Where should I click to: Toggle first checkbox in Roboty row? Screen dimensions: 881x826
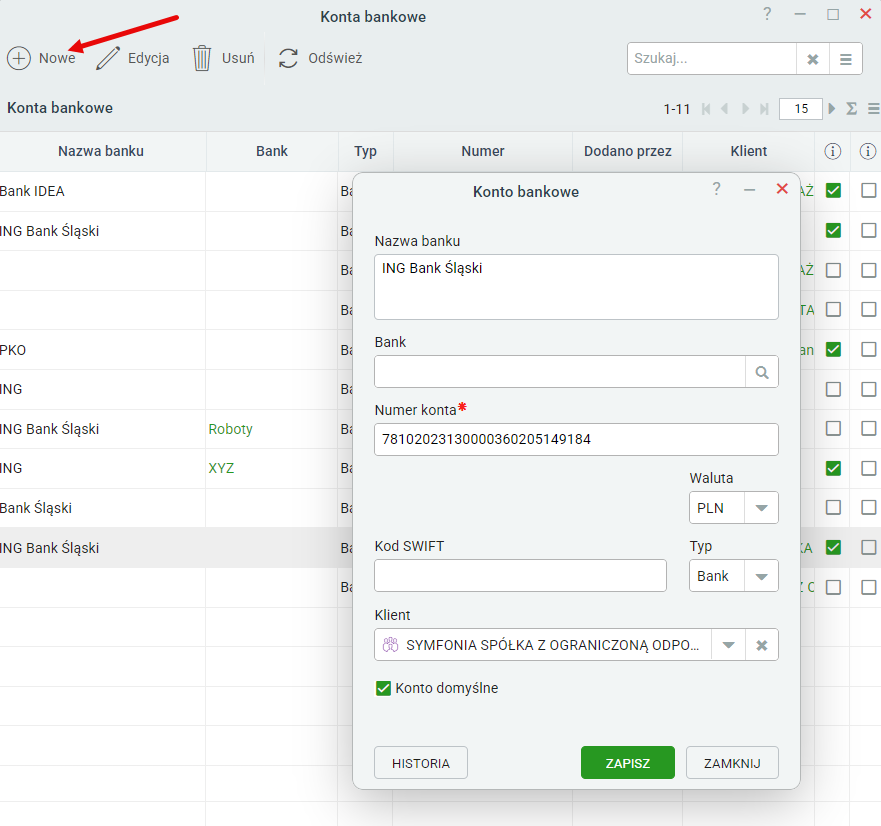click(833, 429)
